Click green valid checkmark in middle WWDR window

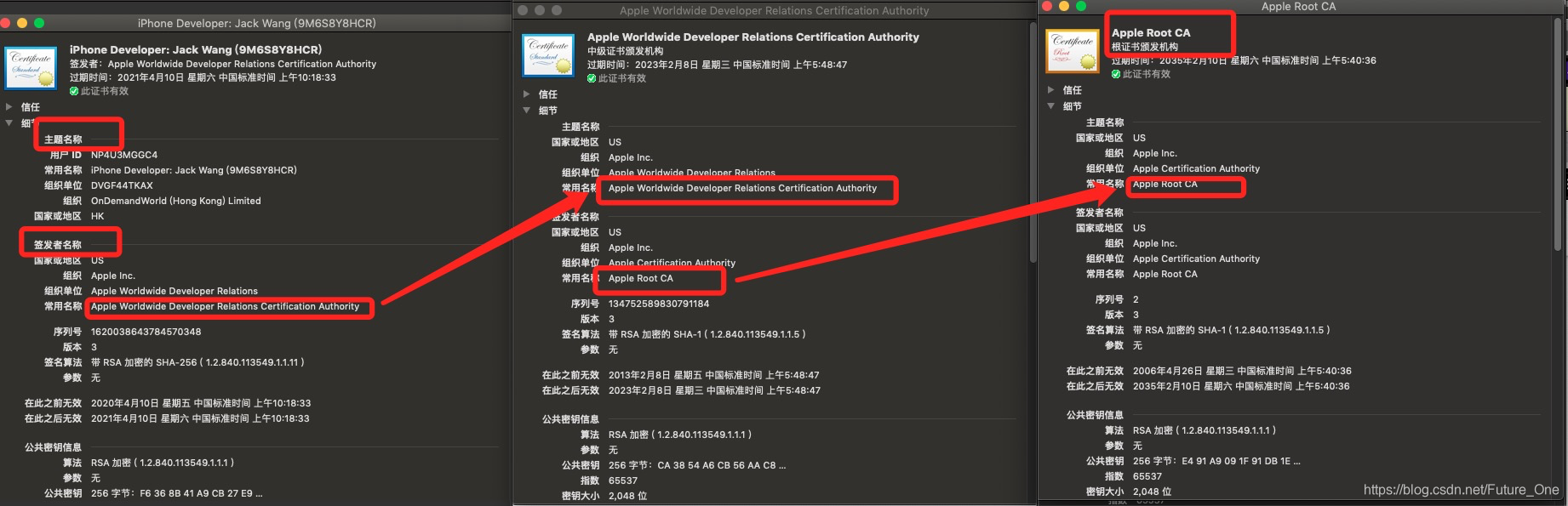point(592,78)
